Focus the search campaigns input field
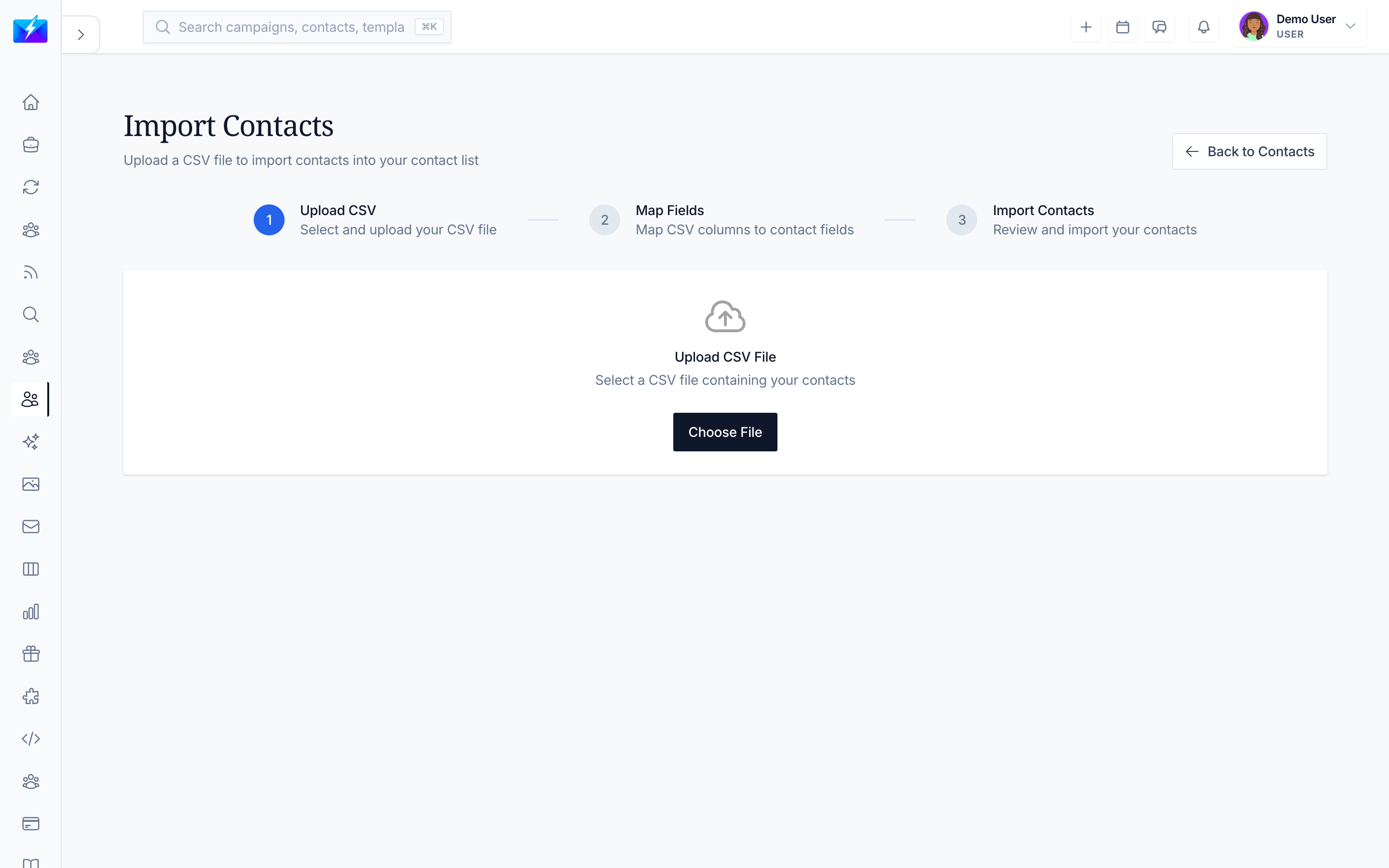 [x=297, y=27]
